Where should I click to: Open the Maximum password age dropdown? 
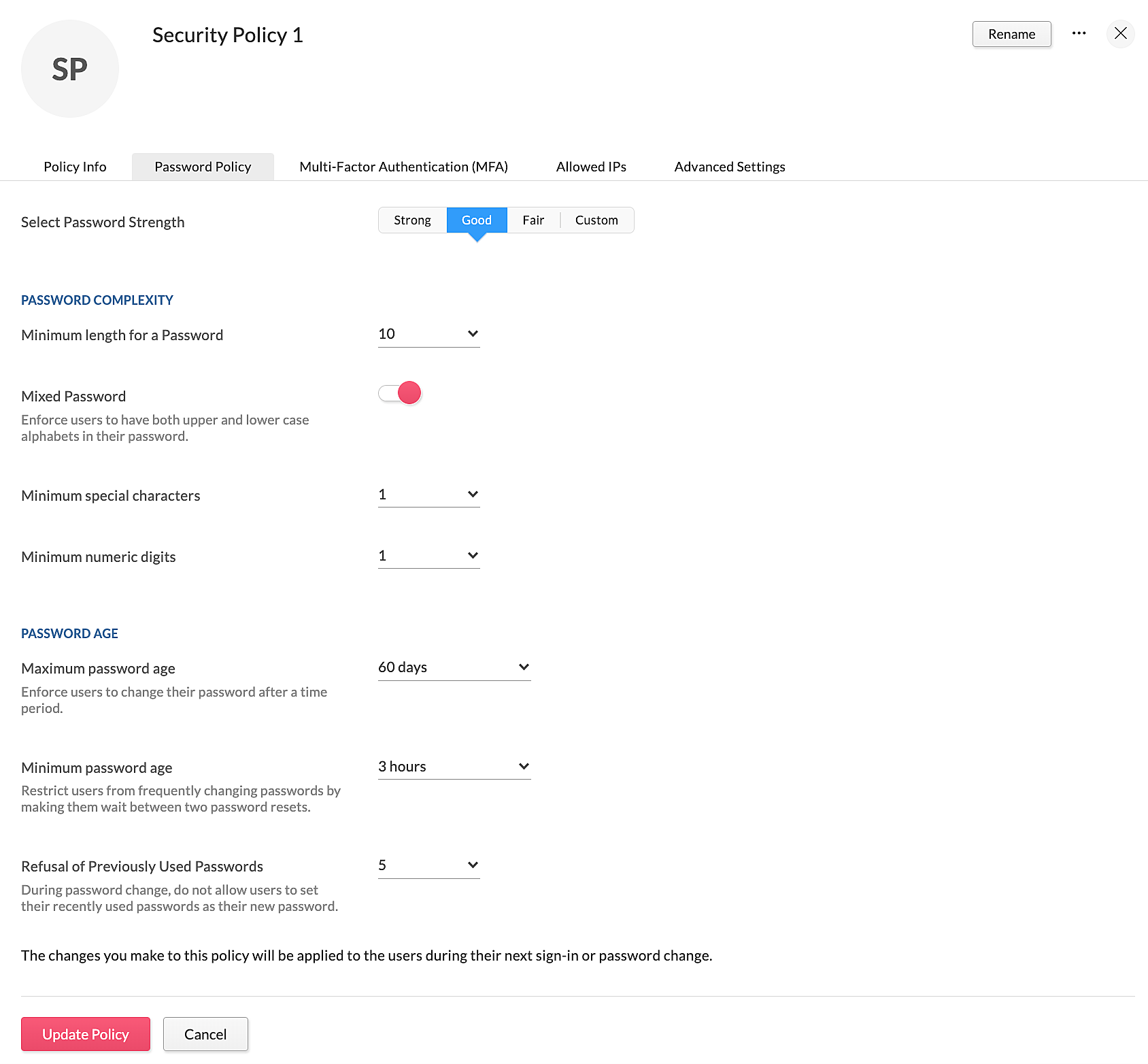click(x=454, y=667)
